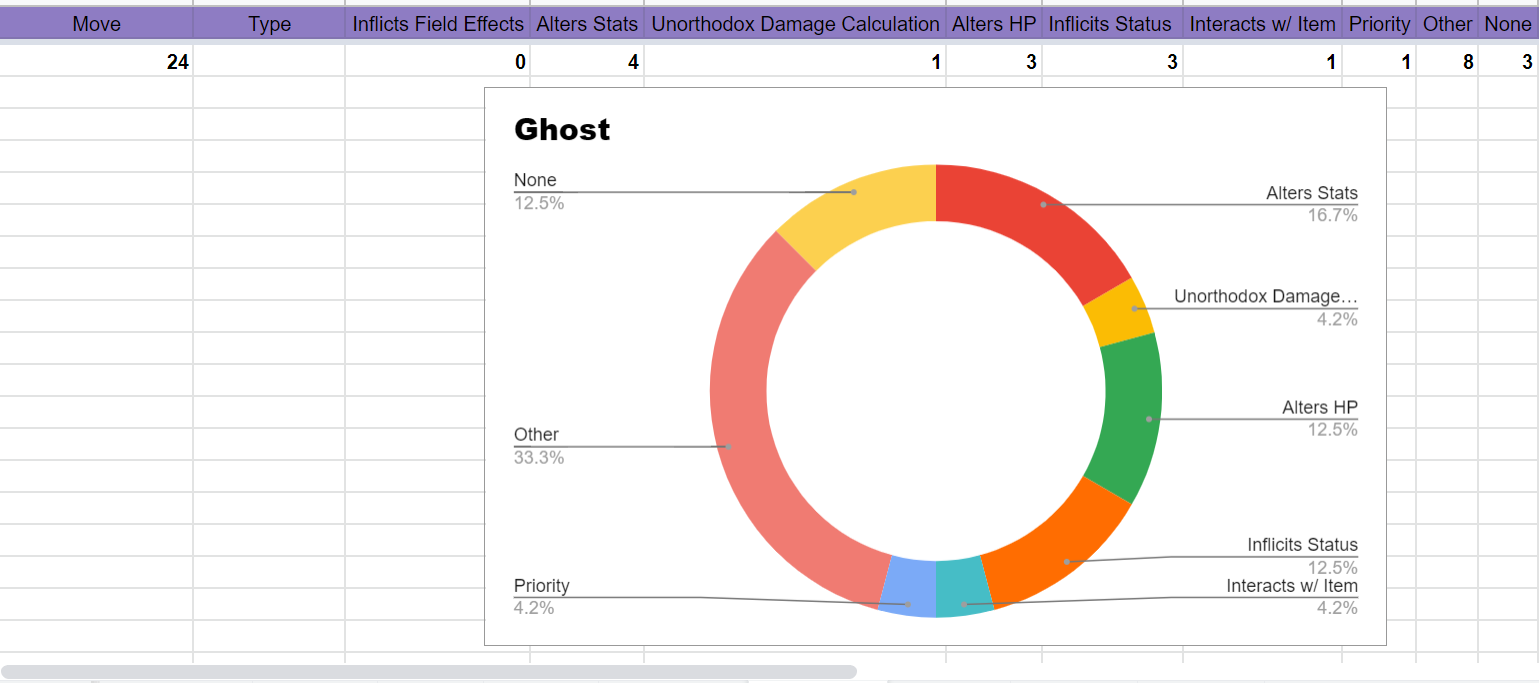
Task: Click the None chart label
Action: tap(535, 181)
